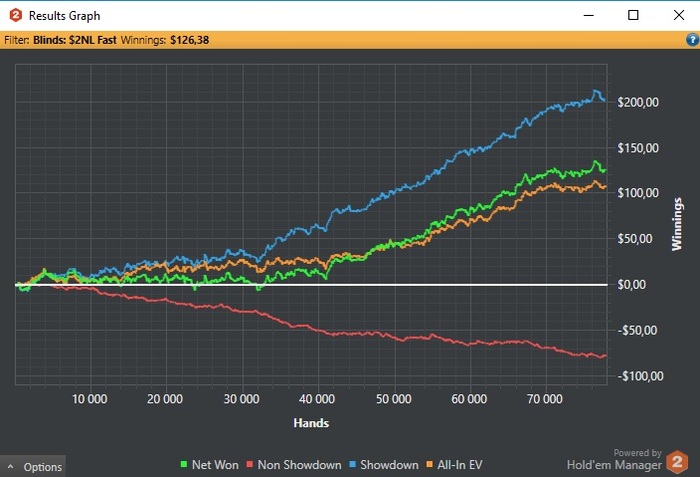700x477 pixels.
Task: Click the $100,00 axis label
Action: (638, 193)
